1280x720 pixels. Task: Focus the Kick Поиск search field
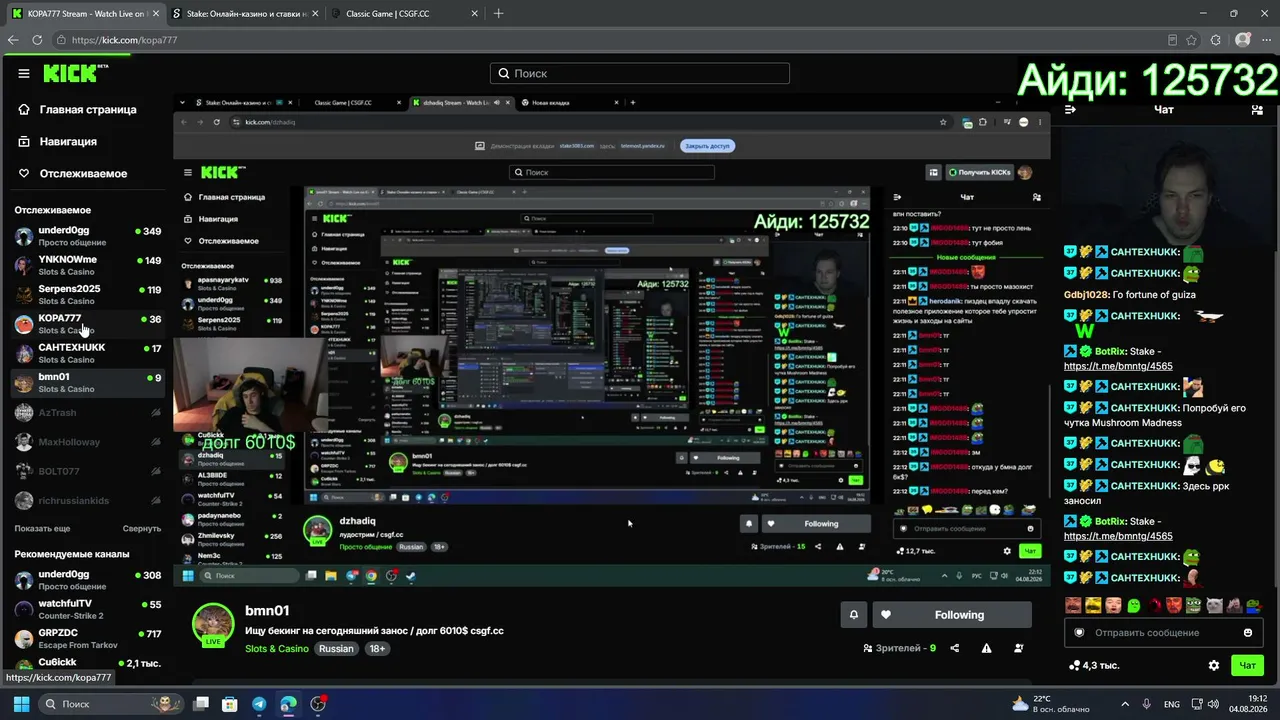(x=640, y=73)
